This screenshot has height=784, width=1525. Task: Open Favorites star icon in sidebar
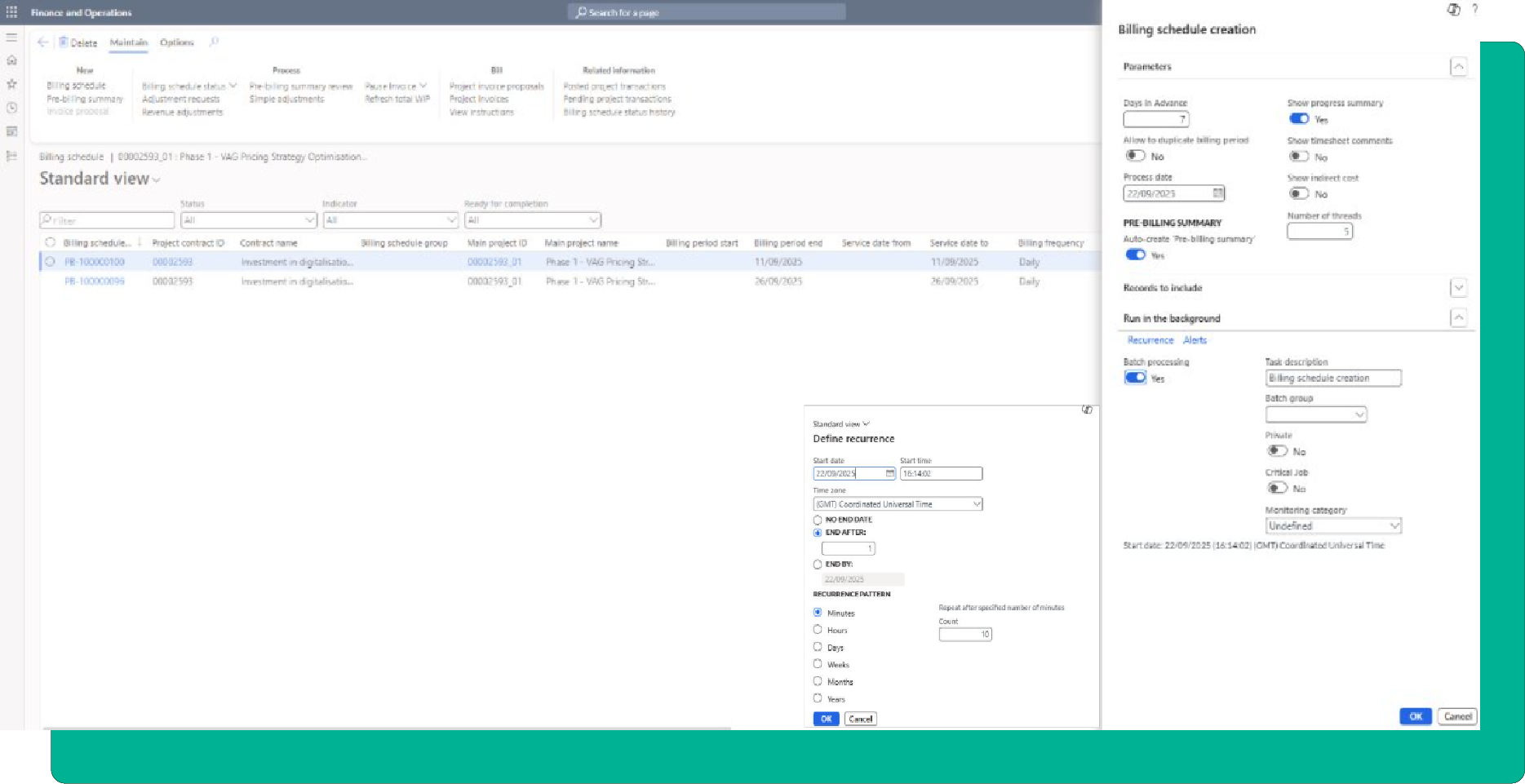[11, 84]
